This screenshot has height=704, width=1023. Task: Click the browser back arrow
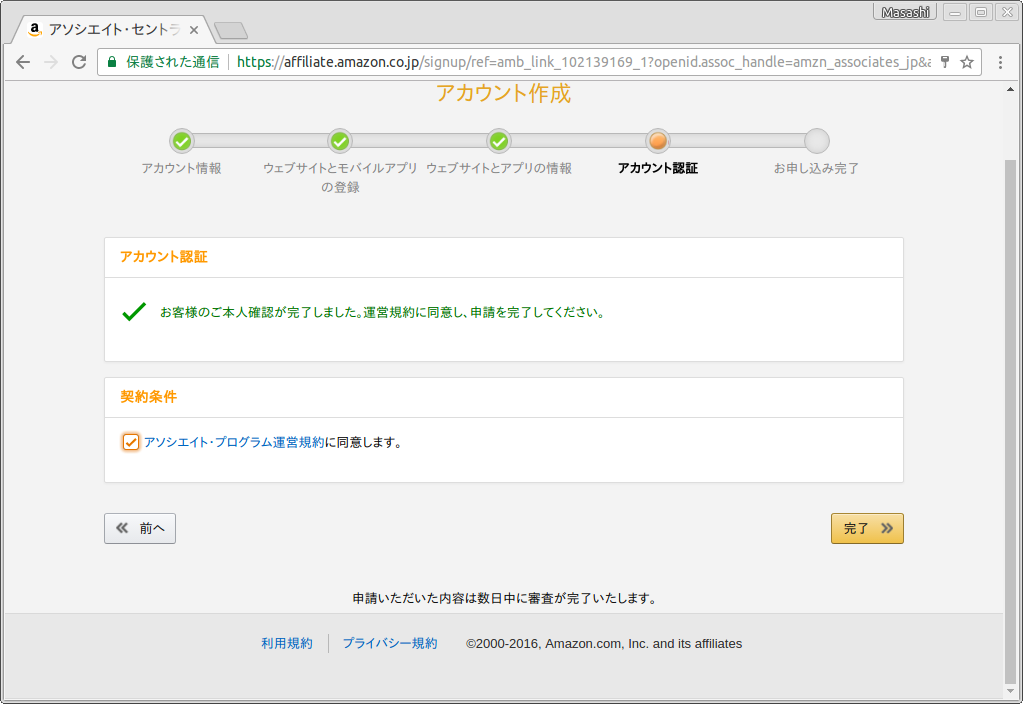click(23, 62)
